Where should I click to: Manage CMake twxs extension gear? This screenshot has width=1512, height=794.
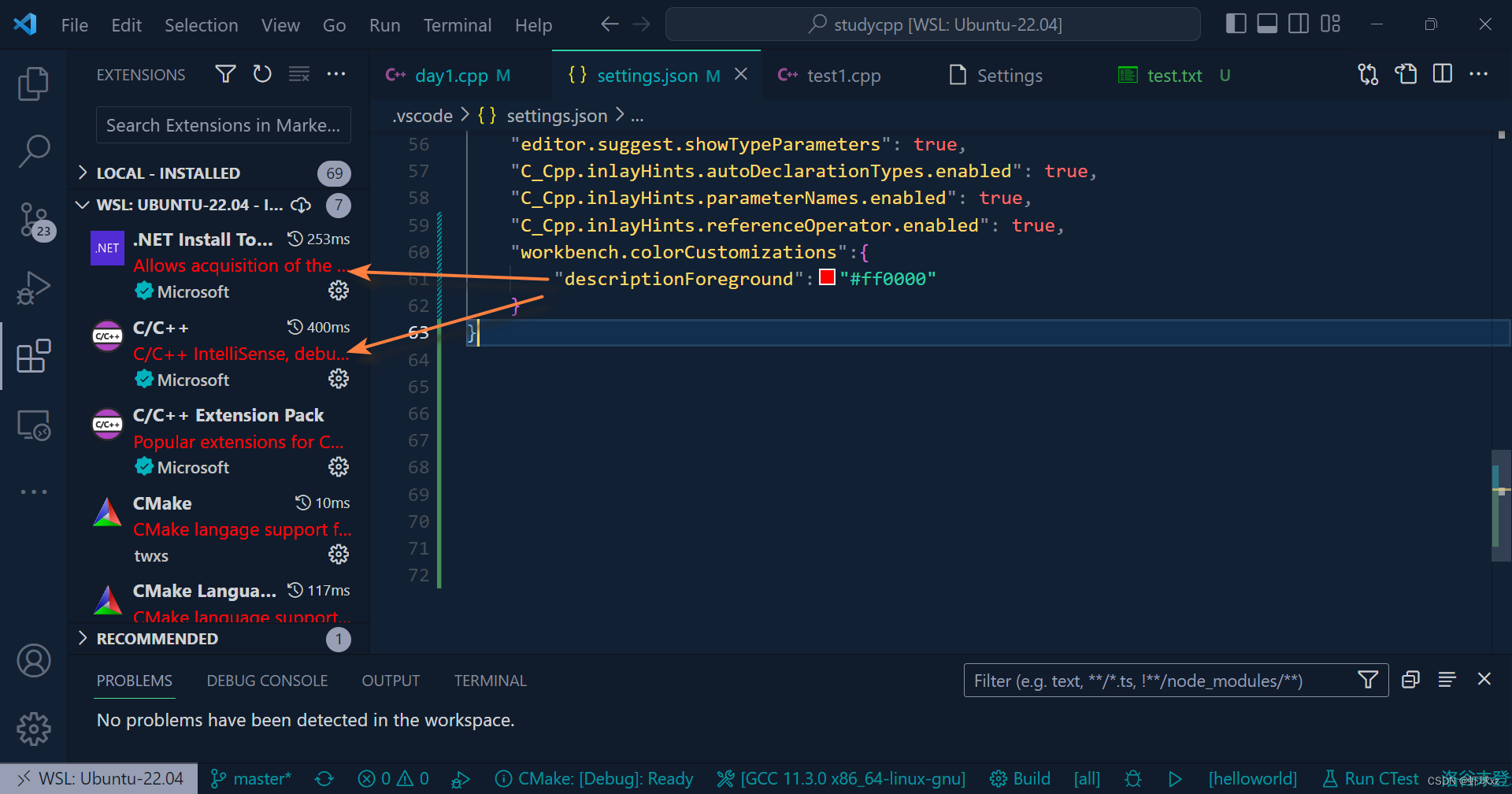pos(339,555)
